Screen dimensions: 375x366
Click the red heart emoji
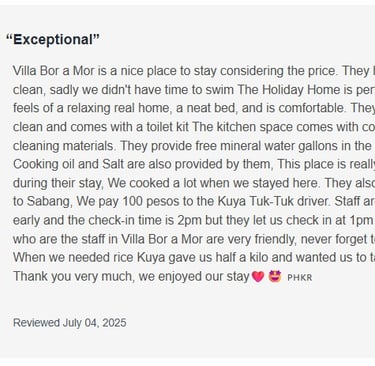[258, 277]
